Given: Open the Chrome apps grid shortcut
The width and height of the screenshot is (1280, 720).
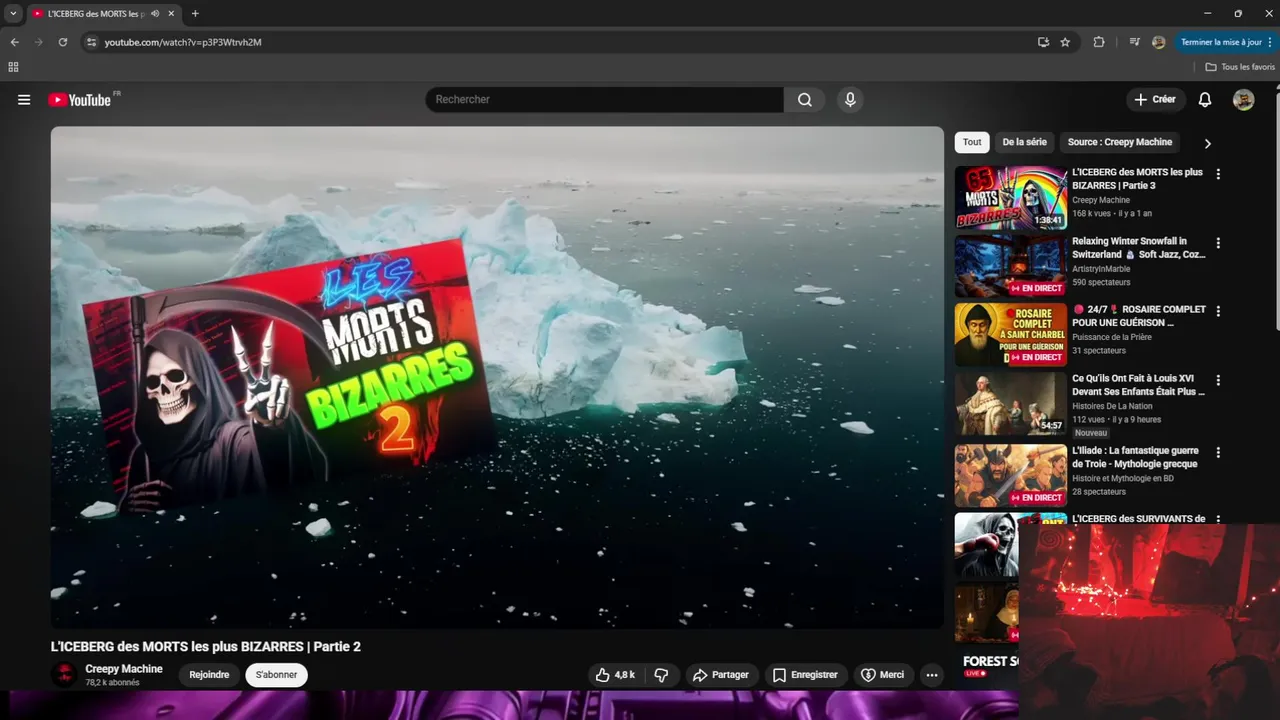Looking at the screenshot, I should coord(13,67).
